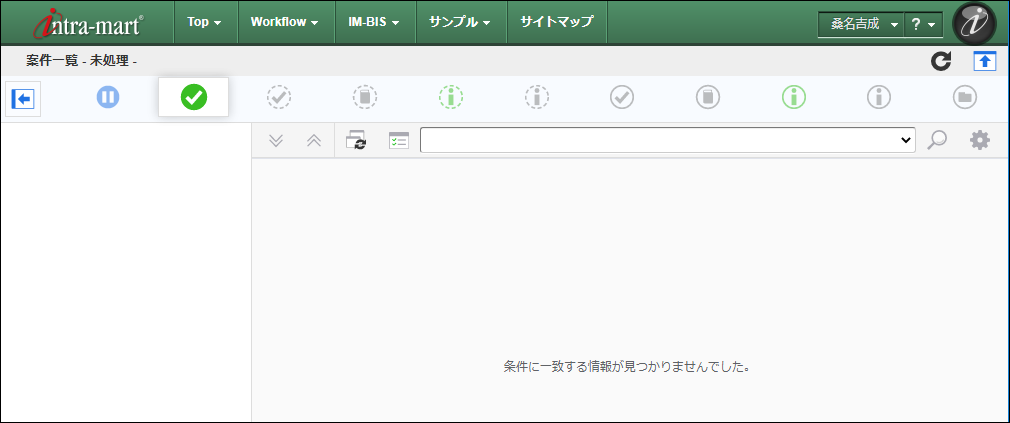Click the black reload arrow icon

[941, 62]
